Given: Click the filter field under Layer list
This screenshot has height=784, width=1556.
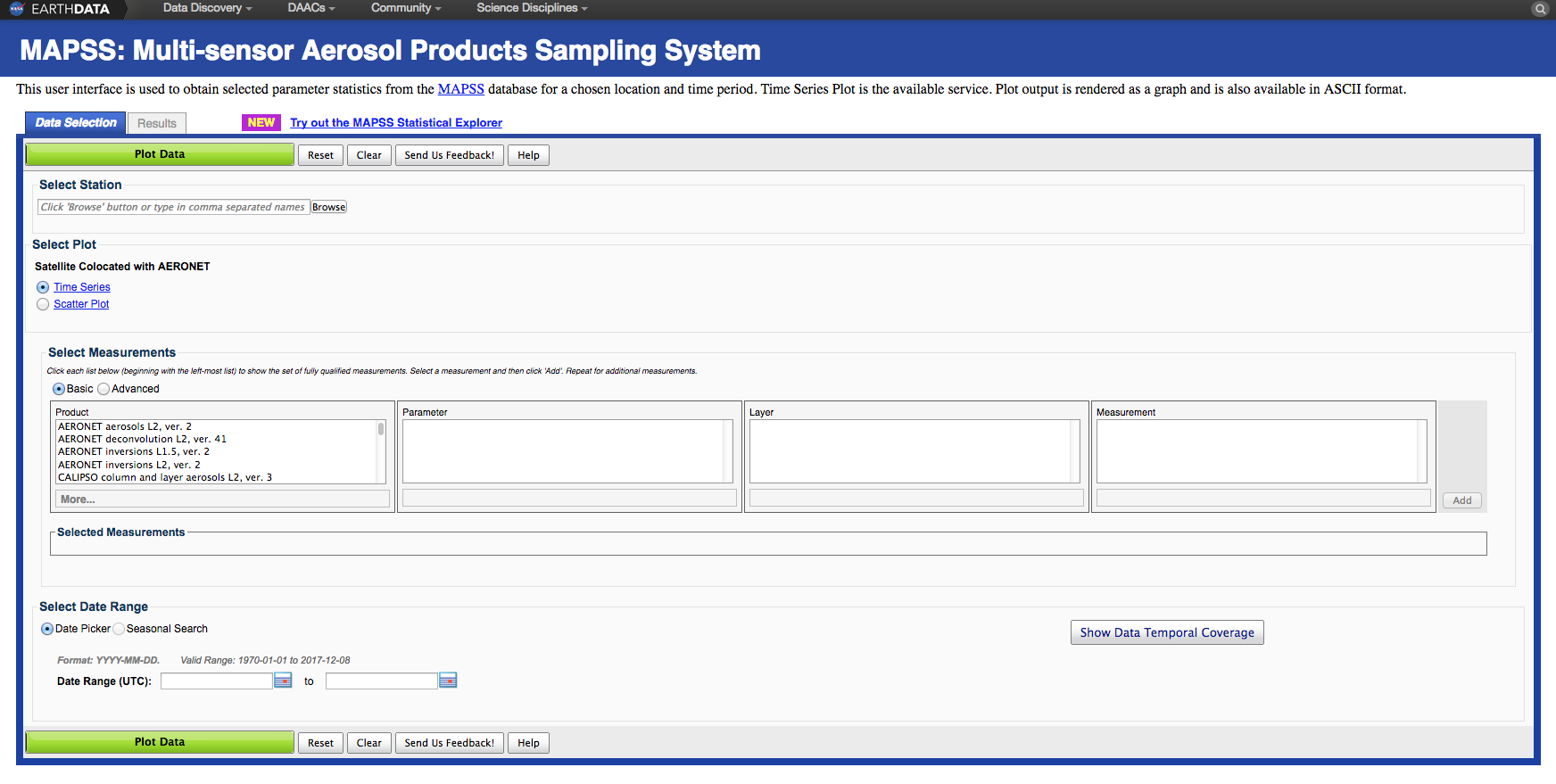Looking at the screenshot, I should (916, 499).
